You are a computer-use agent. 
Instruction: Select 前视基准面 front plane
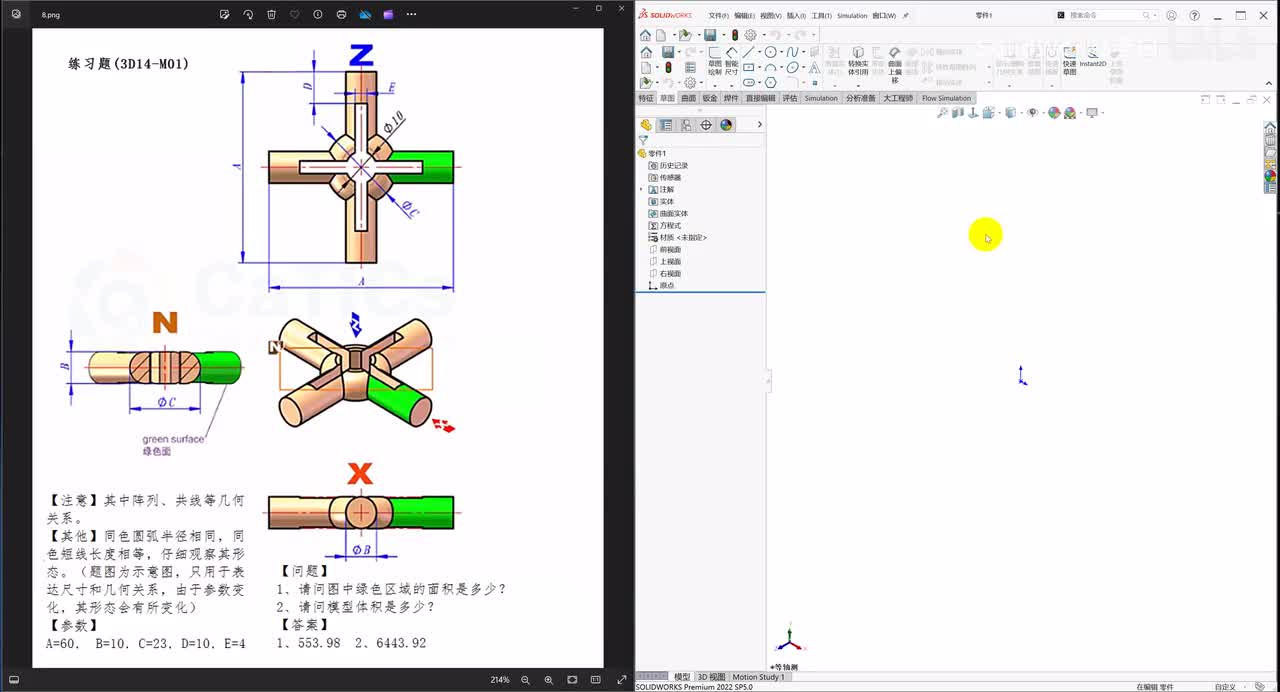(x=670, y=249)
